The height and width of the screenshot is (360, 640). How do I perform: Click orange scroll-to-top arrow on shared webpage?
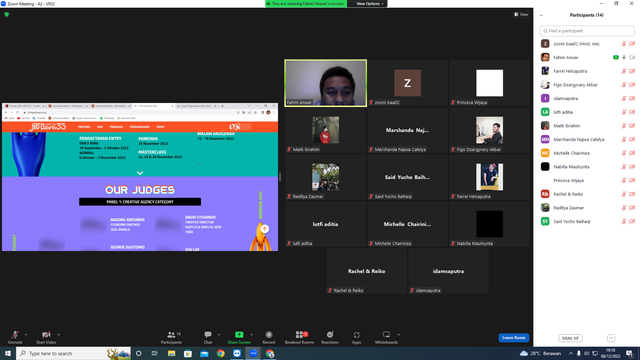pos(264,229)
